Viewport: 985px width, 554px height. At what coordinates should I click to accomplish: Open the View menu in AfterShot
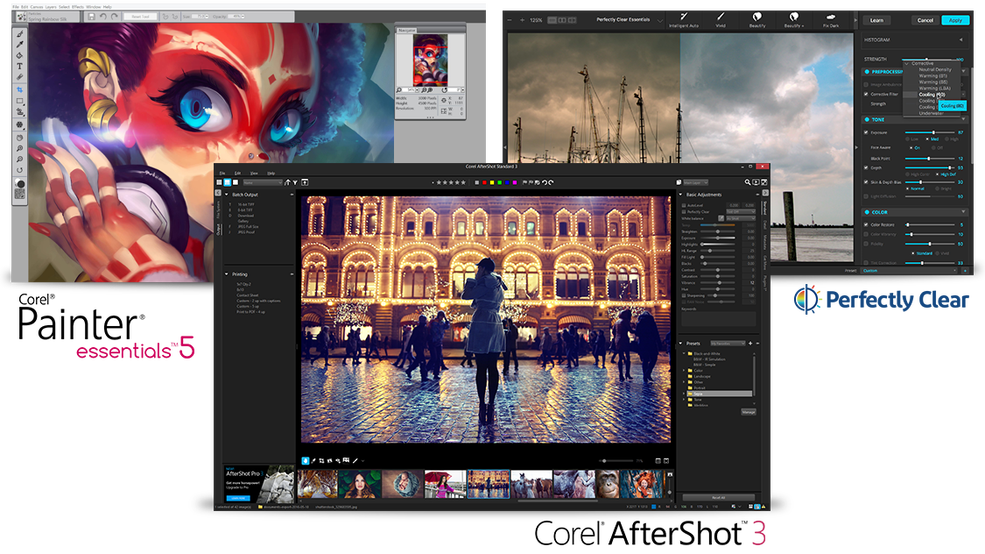point(254,173)
